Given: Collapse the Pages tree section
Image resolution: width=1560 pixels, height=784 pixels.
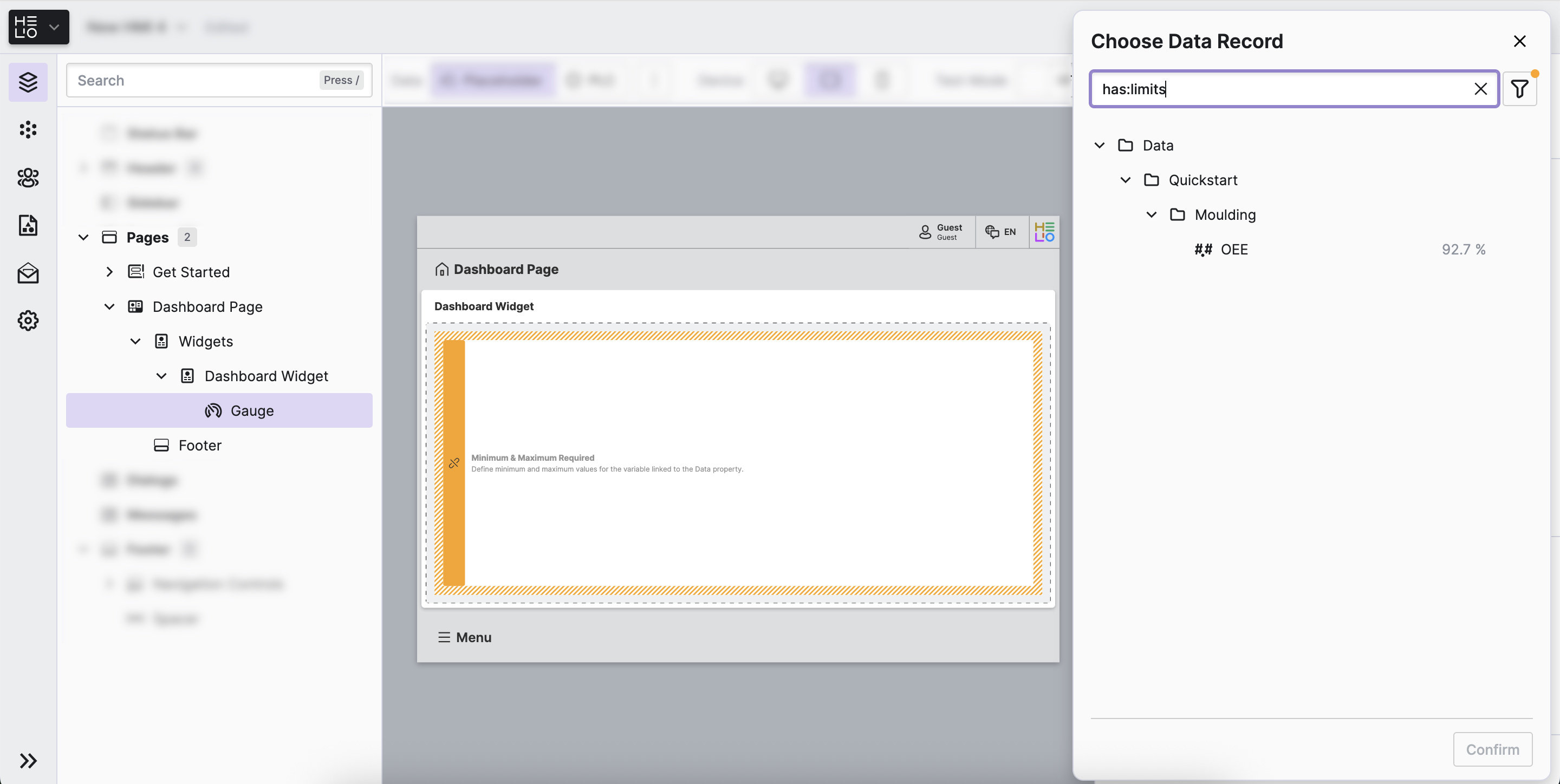Looking at the screenshot, I should [83, 237].
